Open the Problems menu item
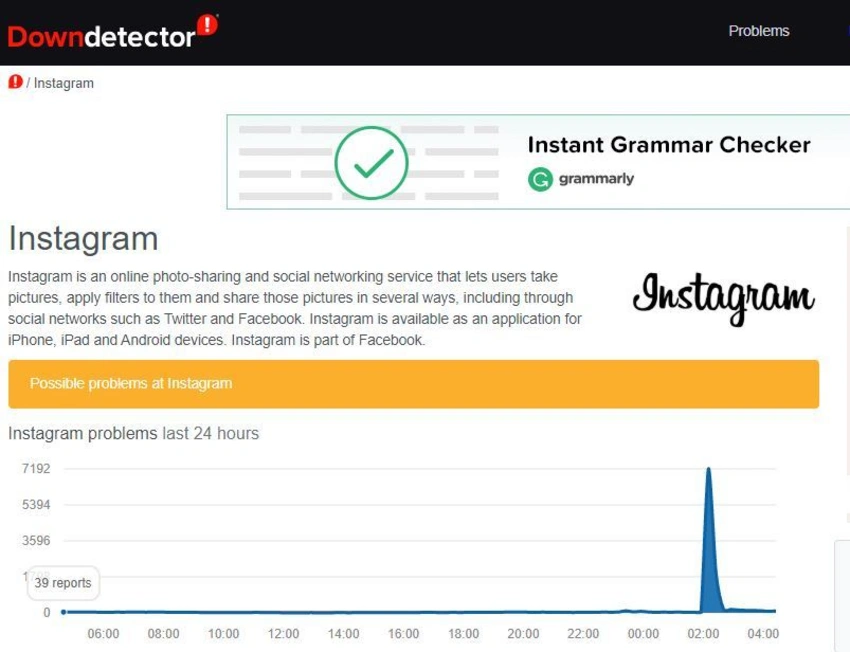The width and height of the screenshot is (850, 652). [x=758, y=31]
